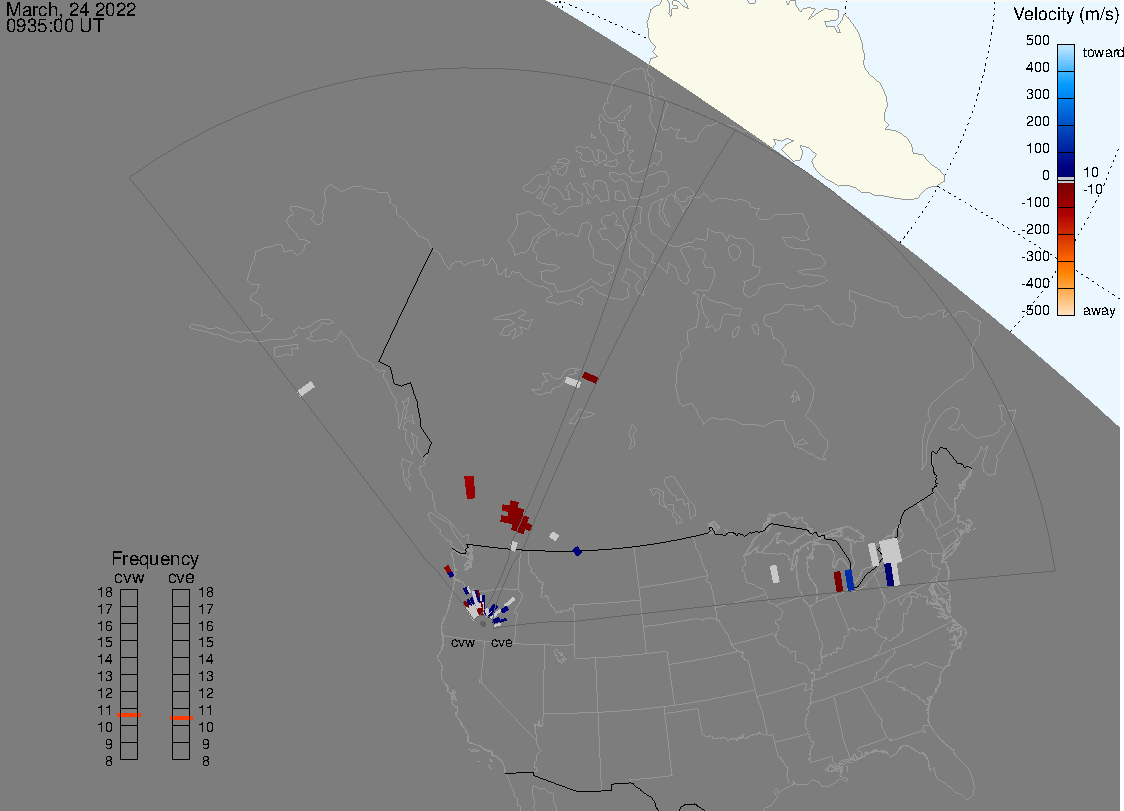The height and width of the screenshot is (811, 1124).
Task: Click the bottom cell of the cve frequency bar
Action: pyautogui.click(x=181, y=751)
